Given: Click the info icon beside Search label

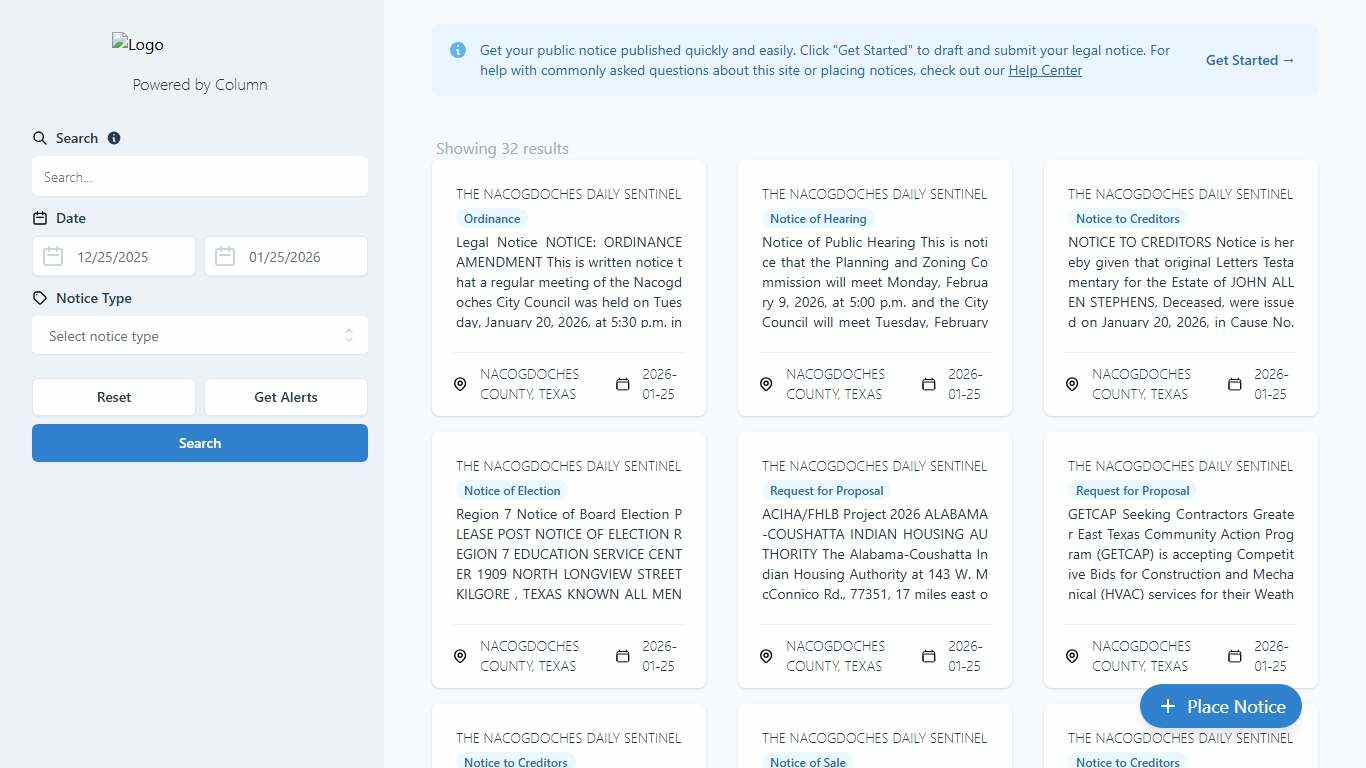Looking at the screenshot, I should pyautogui.click(x=114, y=138).
